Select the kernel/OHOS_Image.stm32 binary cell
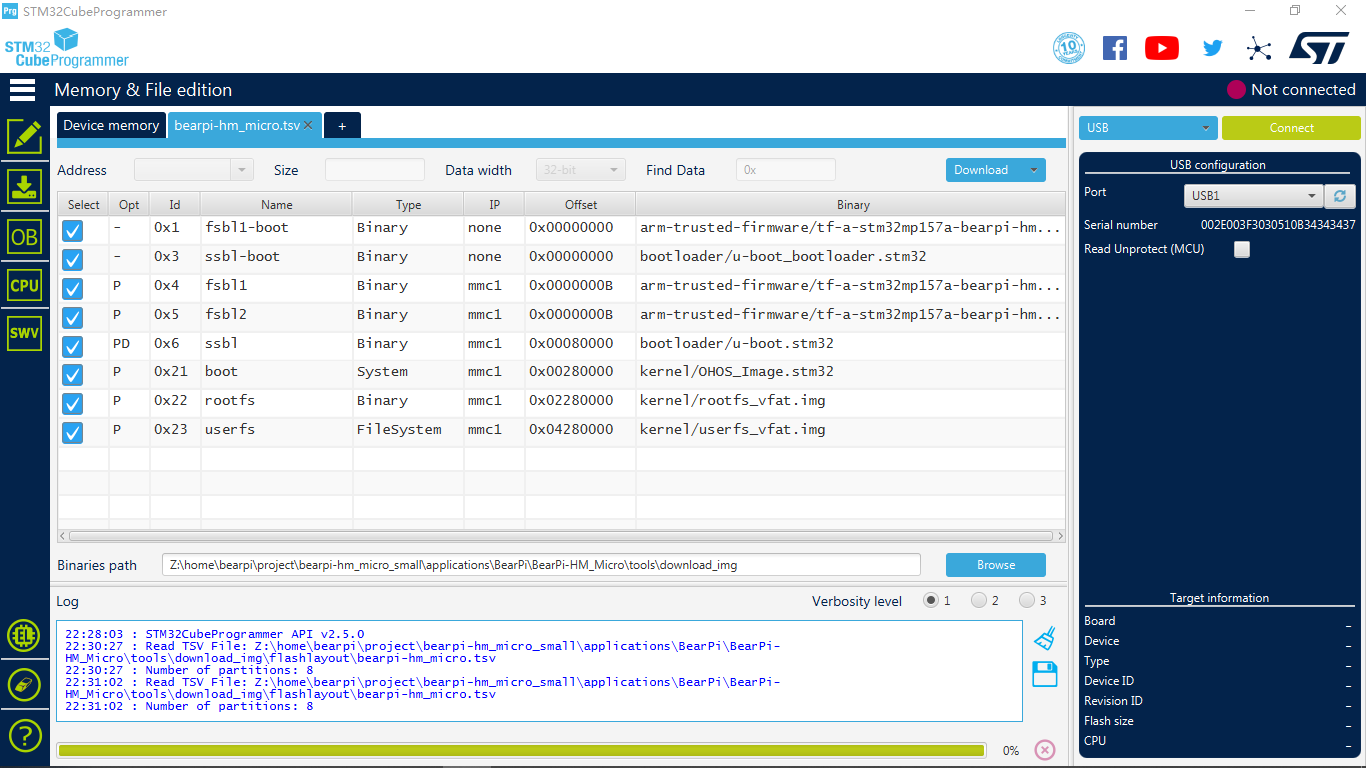This screenshot has height=768, width=1366. click(x=851, y=372)
